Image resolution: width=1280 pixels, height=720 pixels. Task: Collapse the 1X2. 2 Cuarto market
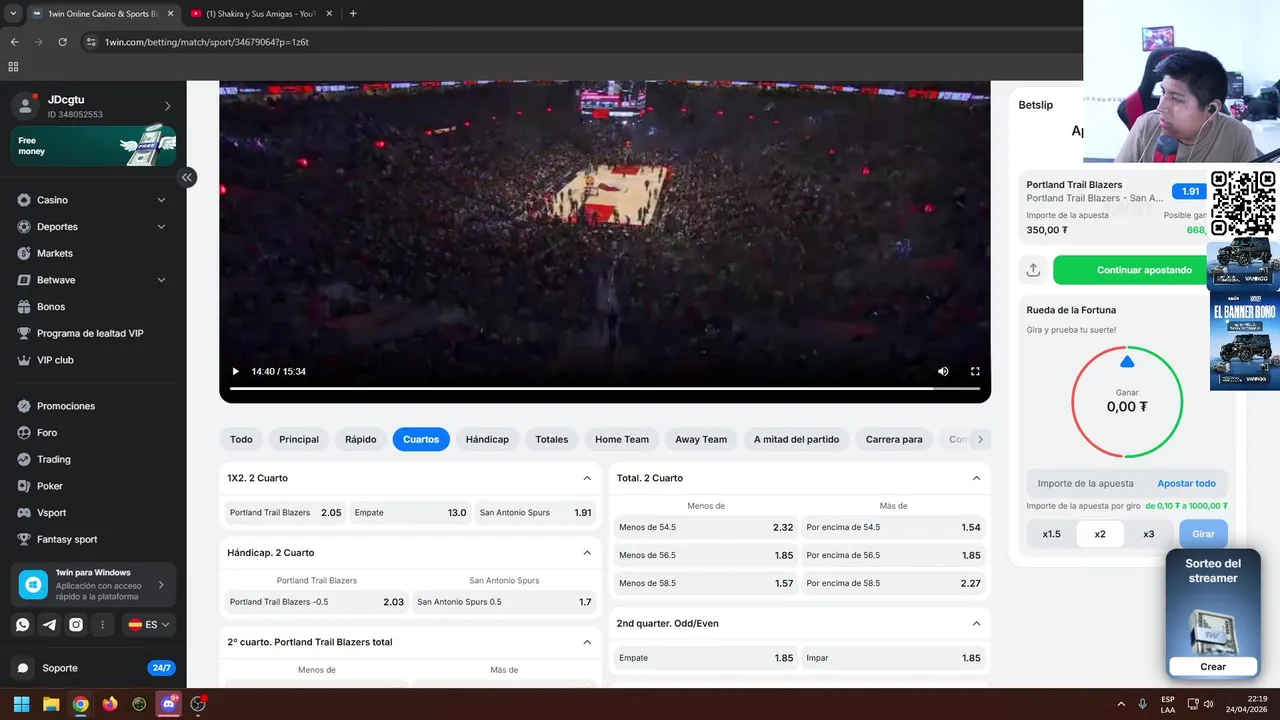click(x=587, y=478)
